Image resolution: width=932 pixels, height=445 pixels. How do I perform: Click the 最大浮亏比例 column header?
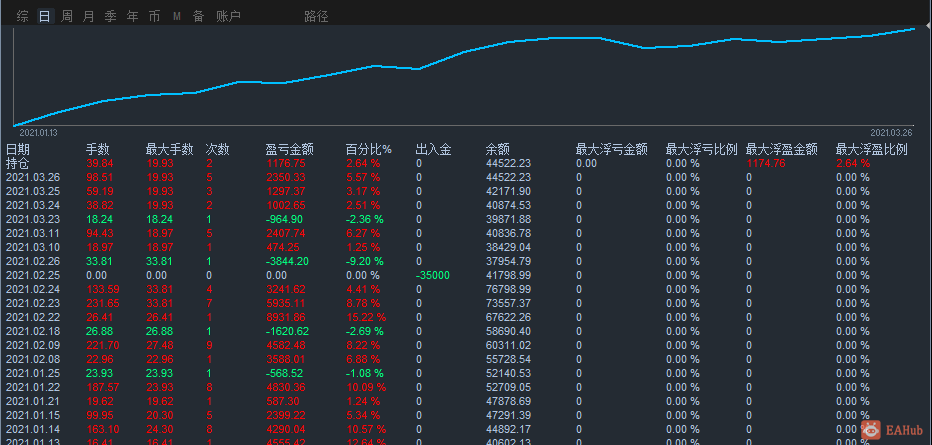pyautogui.click(x=701, y=150)
